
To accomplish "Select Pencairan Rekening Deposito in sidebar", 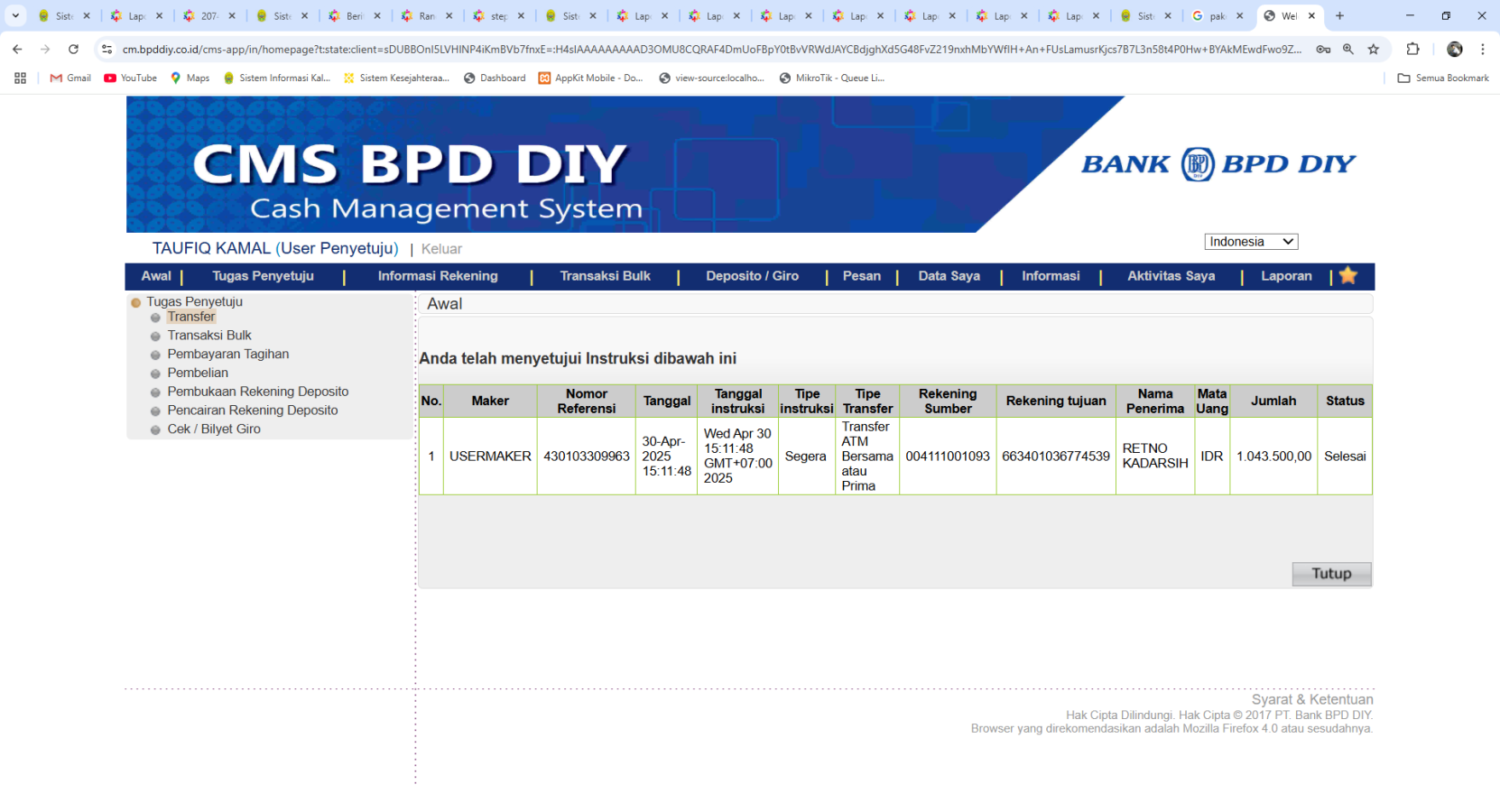I will point(253,411).
